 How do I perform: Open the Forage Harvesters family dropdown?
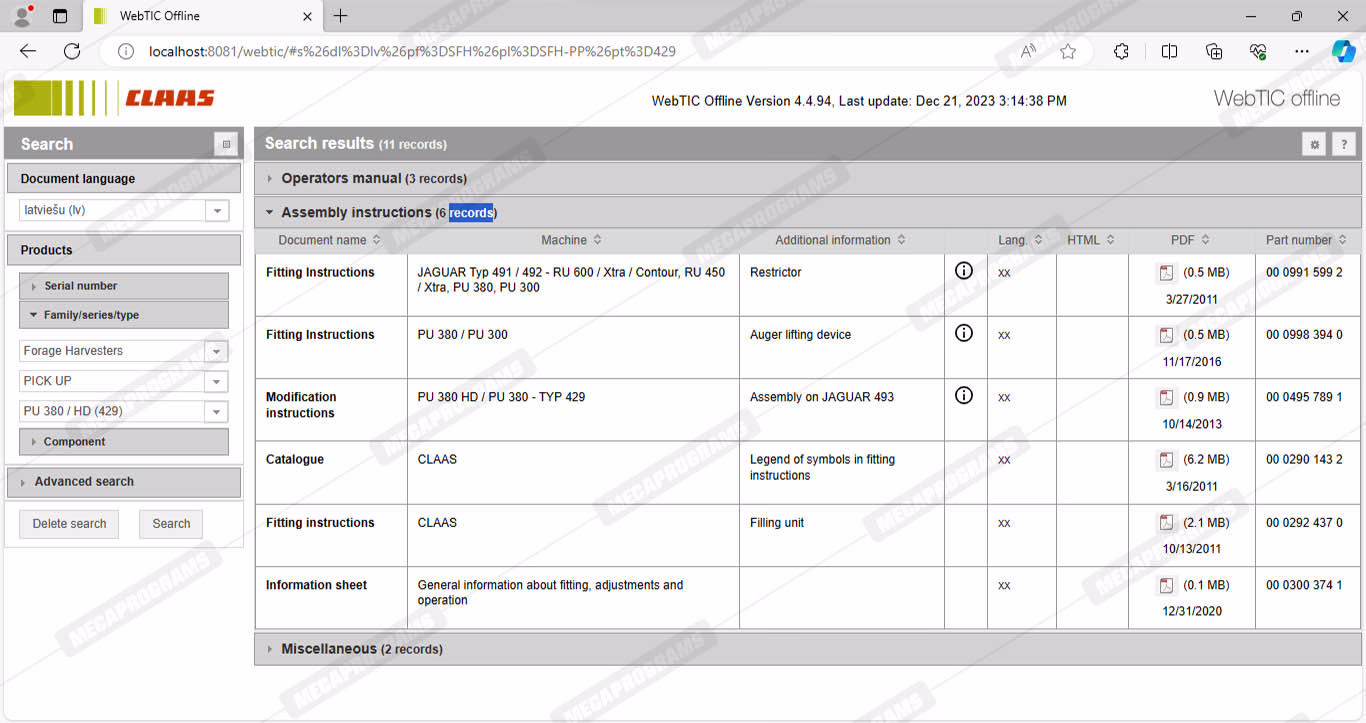216,352
